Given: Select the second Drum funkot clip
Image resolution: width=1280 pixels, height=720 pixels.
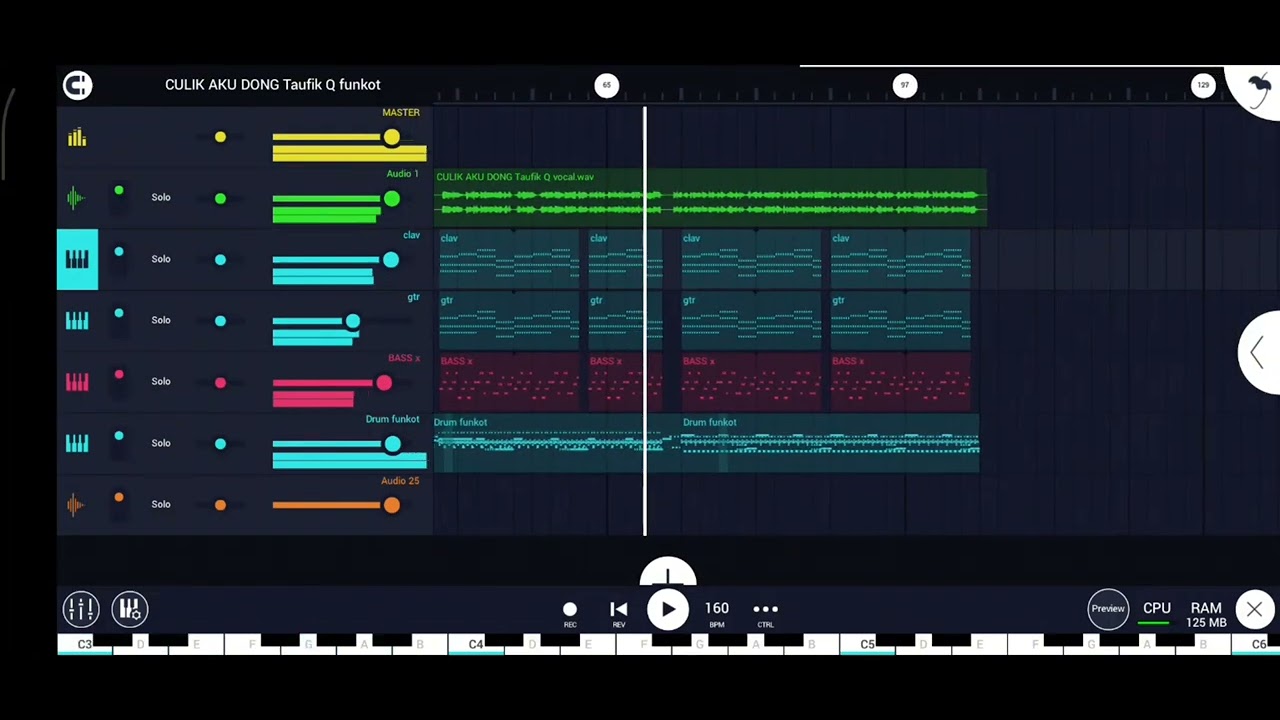Looking at the screenshot, I should click(x=830, y=443).
